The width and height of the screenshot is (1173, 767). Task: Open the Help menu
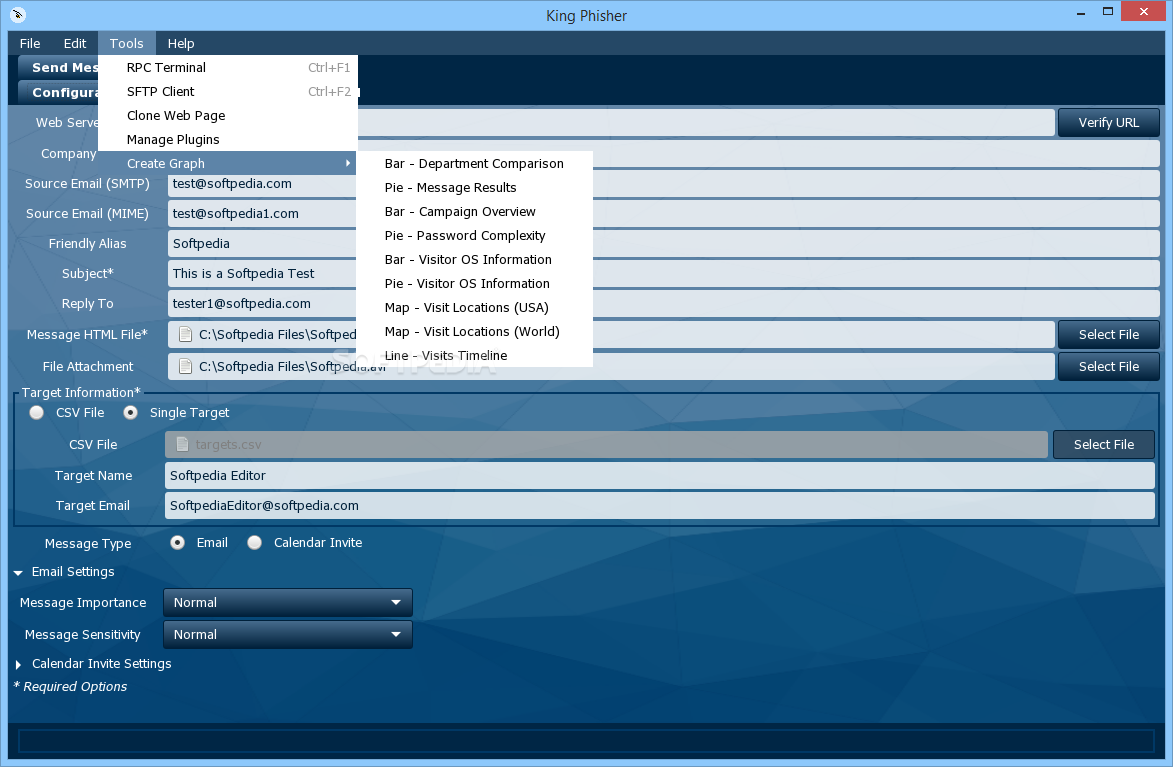coord(181,43)
